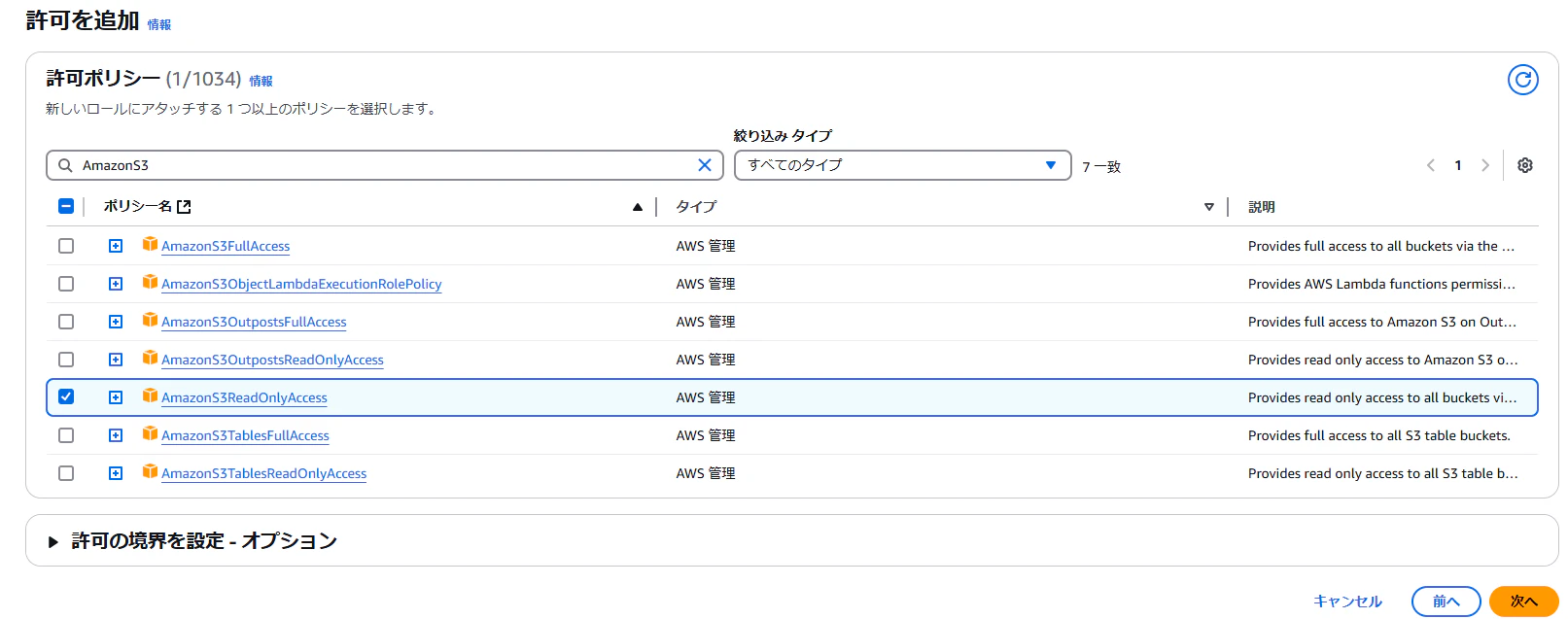Open the AmazonS3FullAccess policy link

(226, 247)
